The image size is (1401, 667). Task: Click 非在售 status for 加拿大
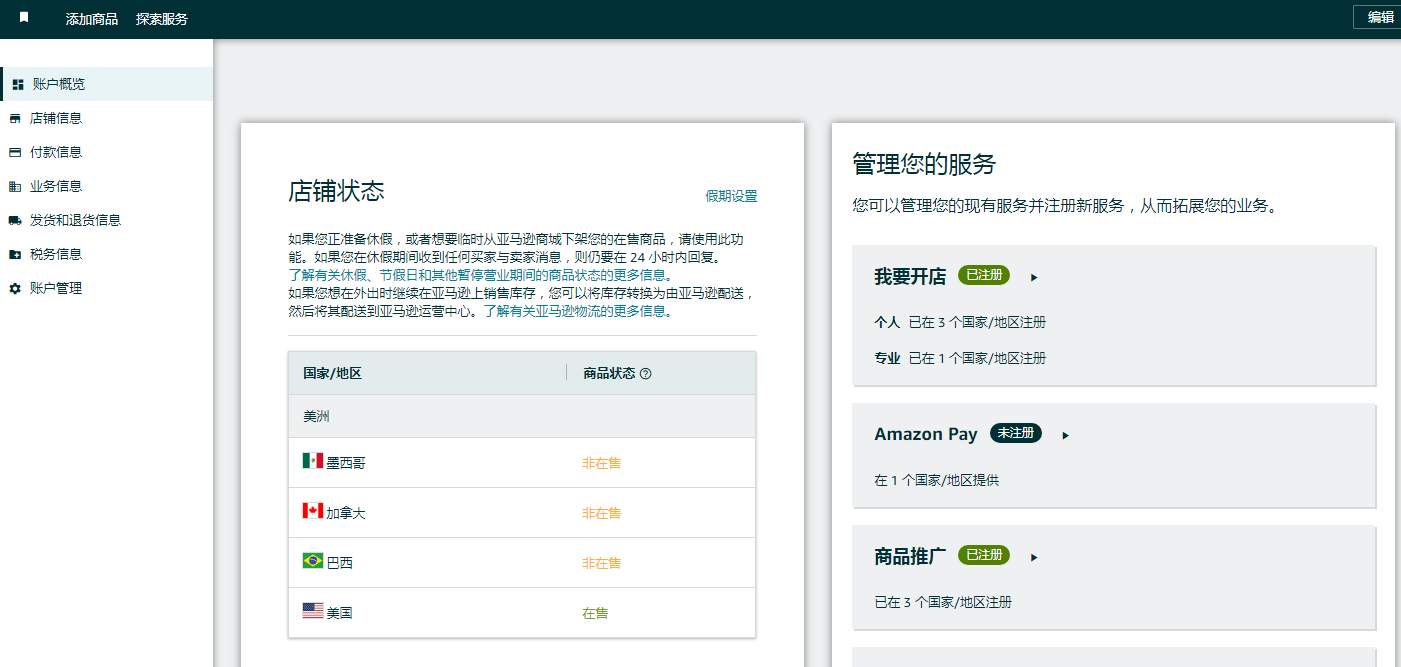[602, 513]
